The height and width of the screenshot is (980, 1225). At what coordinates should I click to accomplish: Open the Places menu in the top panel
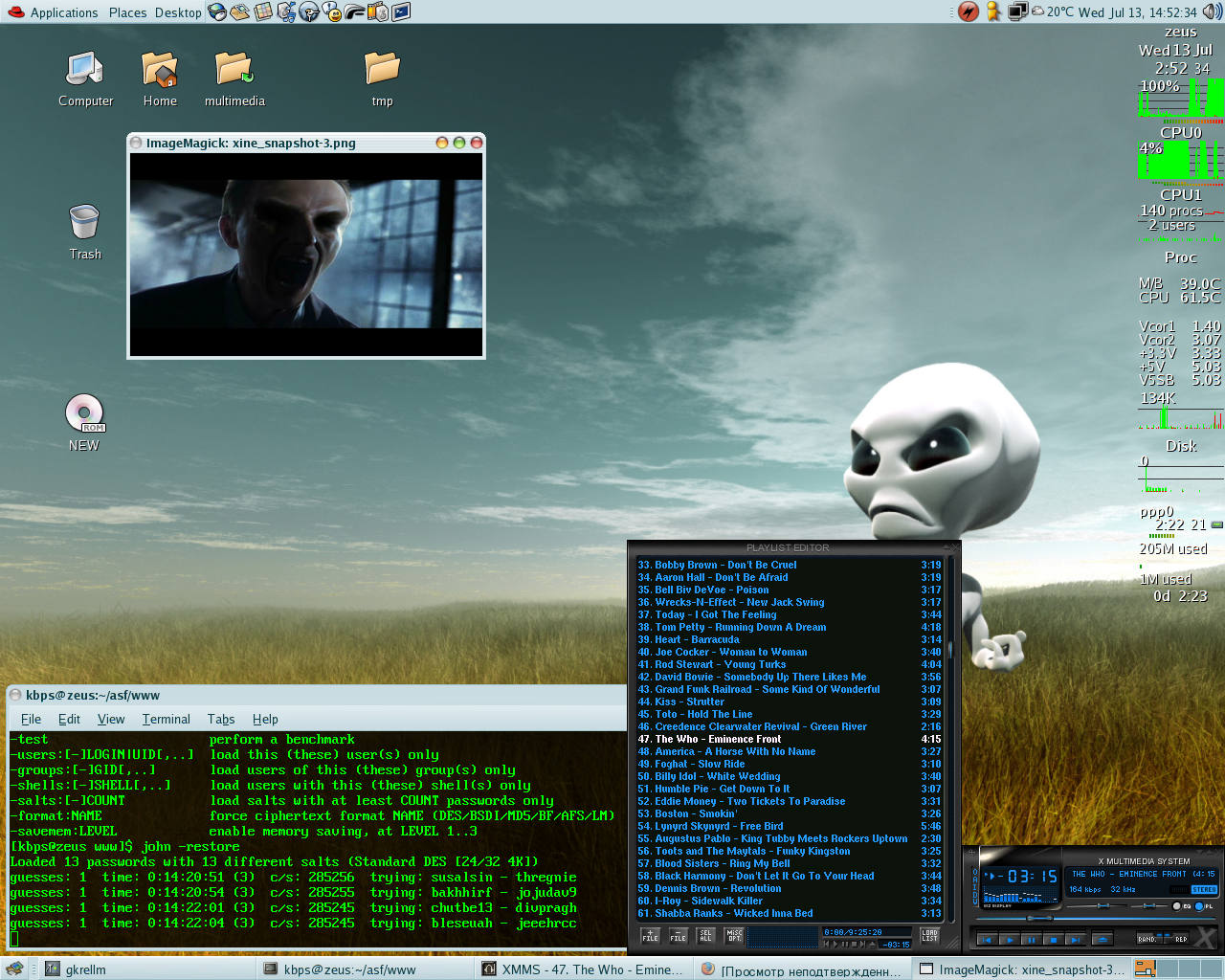pos(127,12)
